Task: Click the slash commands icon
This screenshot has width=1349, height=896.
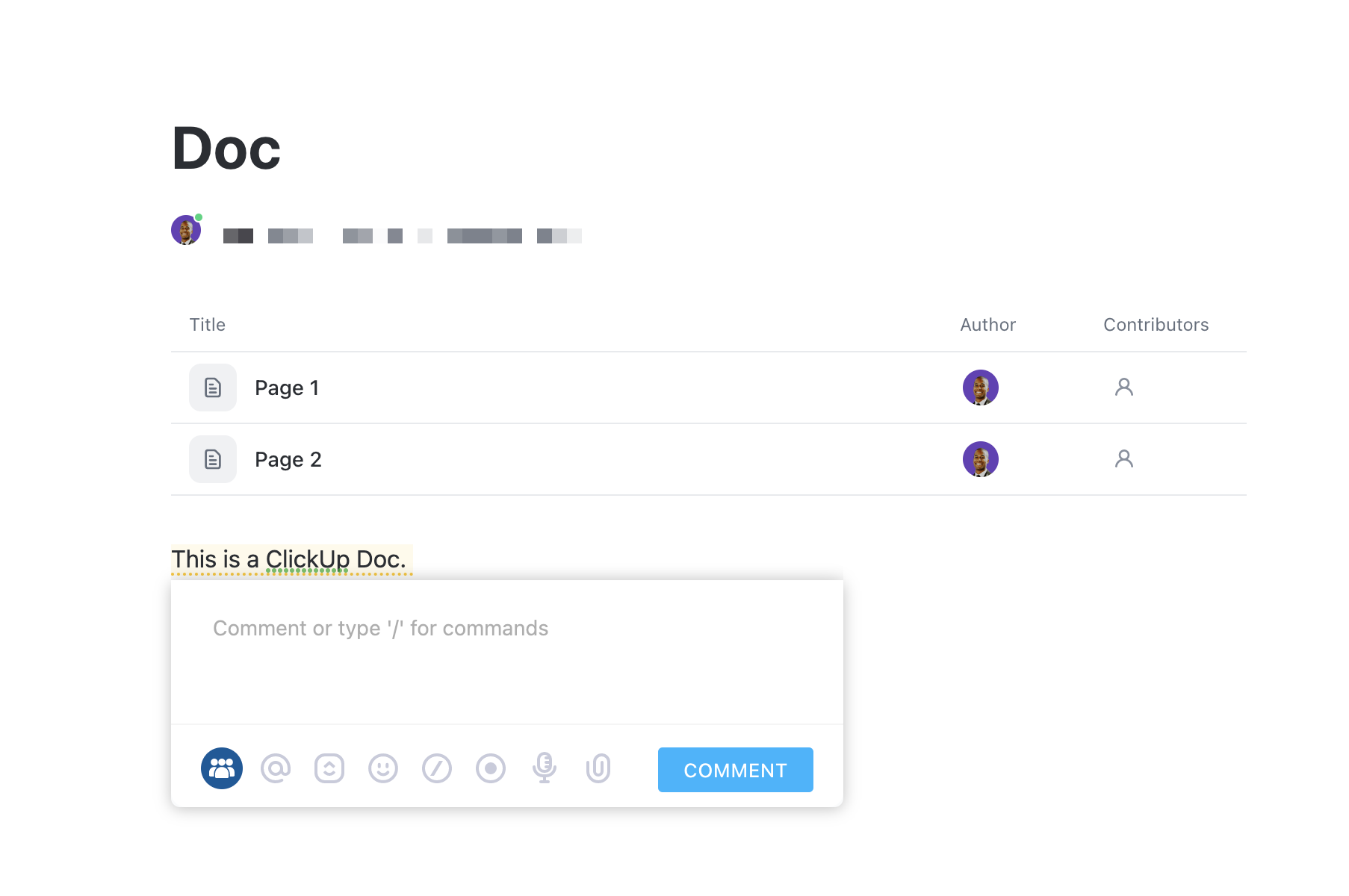Action: [x=437, y=768]
